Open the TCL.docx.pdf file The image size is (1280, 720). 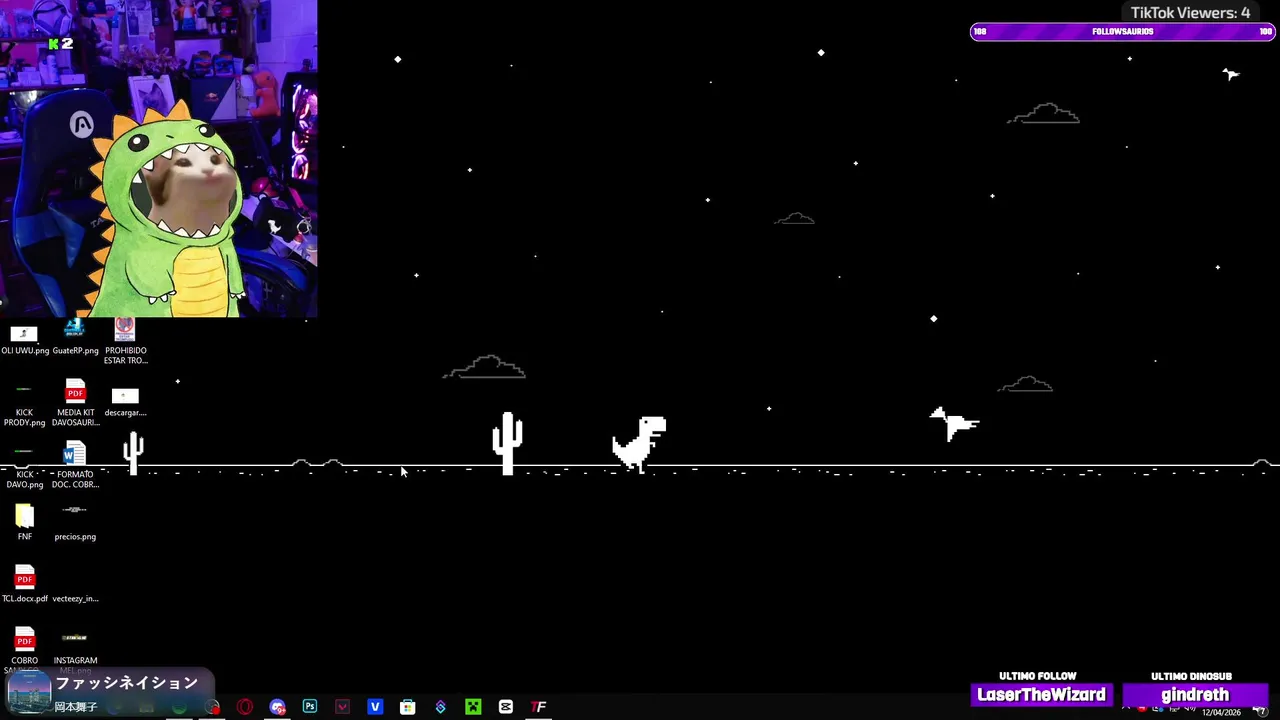click(24, 585)
